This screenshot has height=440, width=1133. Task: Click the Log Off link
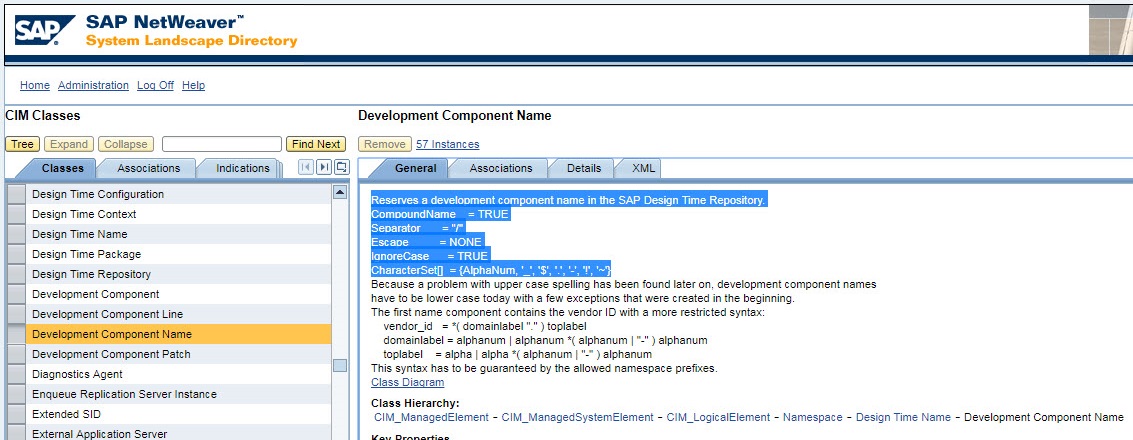pos(155,85)
